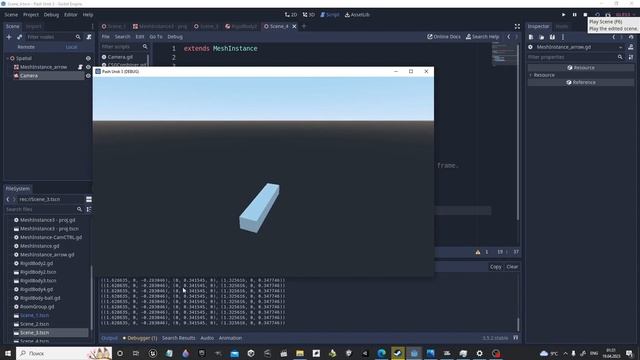Screen dimensions: 640x360
Task: Switch scene tree to Local
Action: (71, 47)
